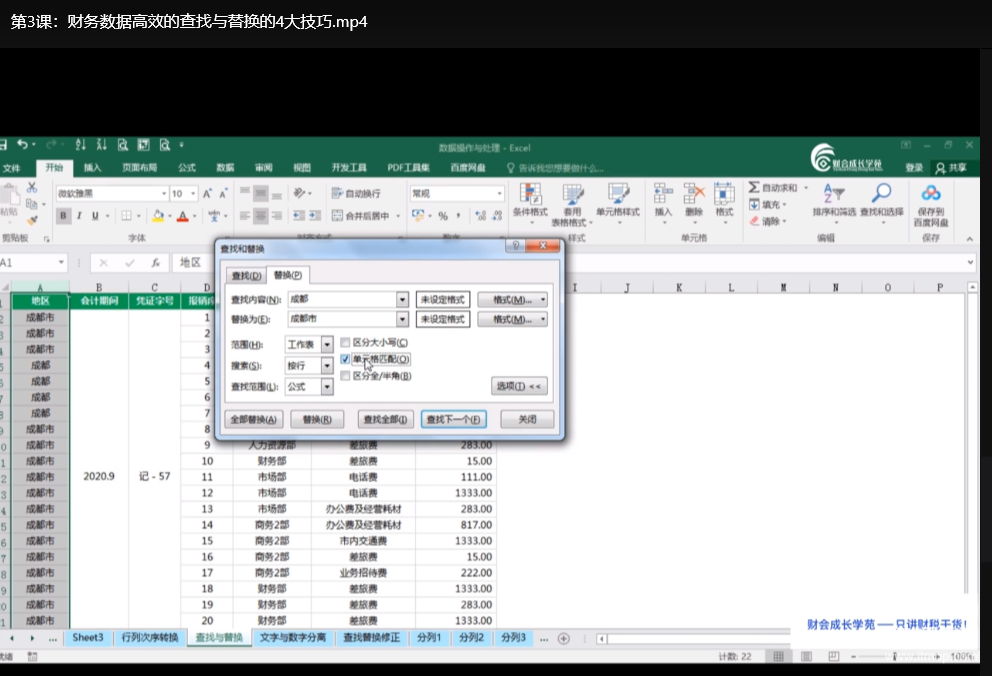Select the Format Painter brush icon

[x=32, y=220]
